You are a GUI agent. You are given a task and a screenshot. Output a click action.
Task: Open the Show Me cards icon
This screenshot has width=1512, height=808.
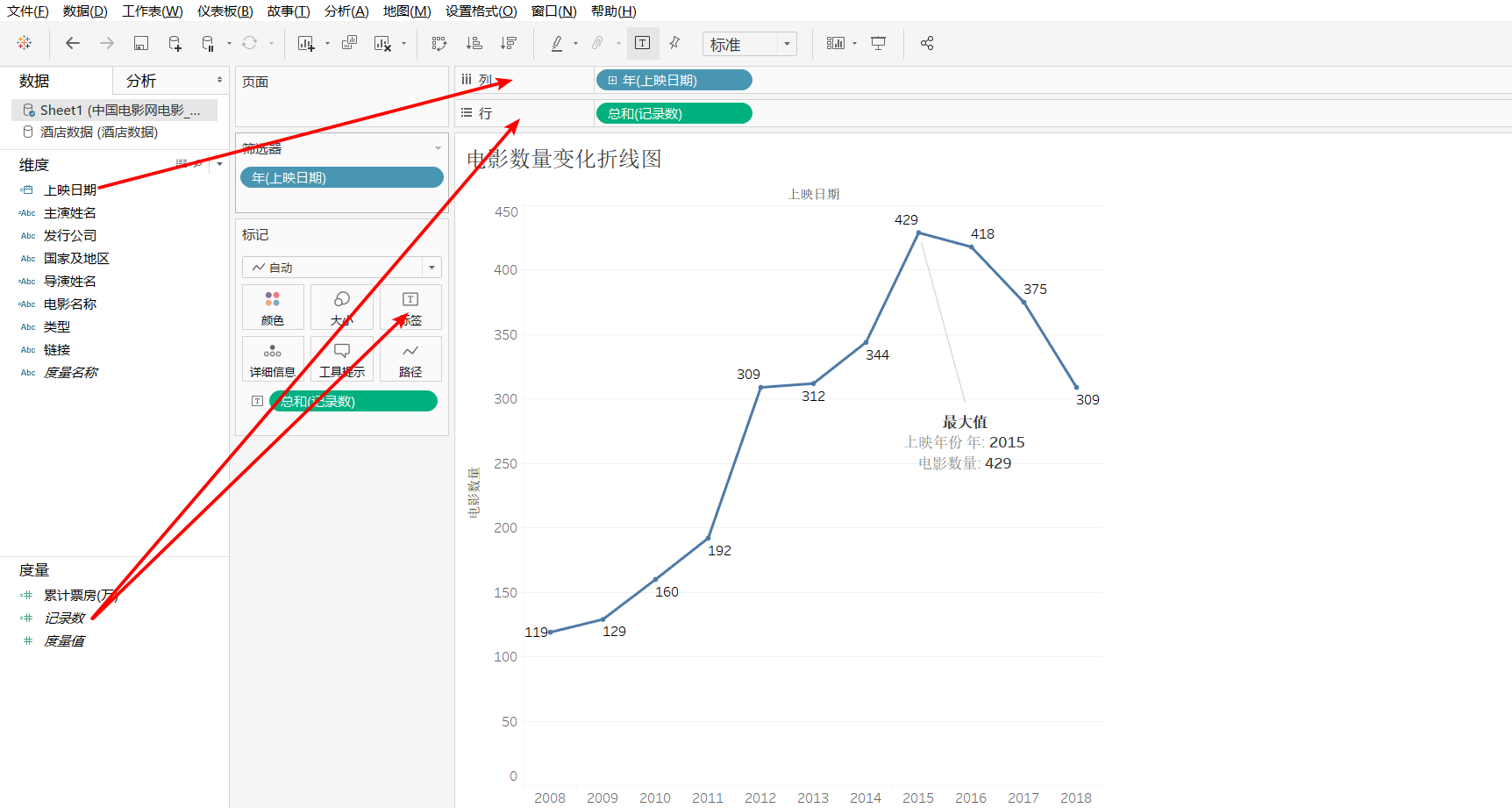[835, 43]
